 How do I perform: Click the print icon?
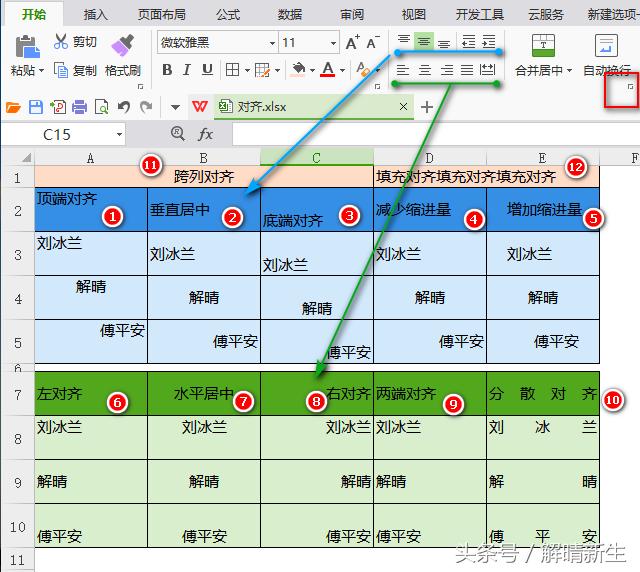(x=80, y=107)
